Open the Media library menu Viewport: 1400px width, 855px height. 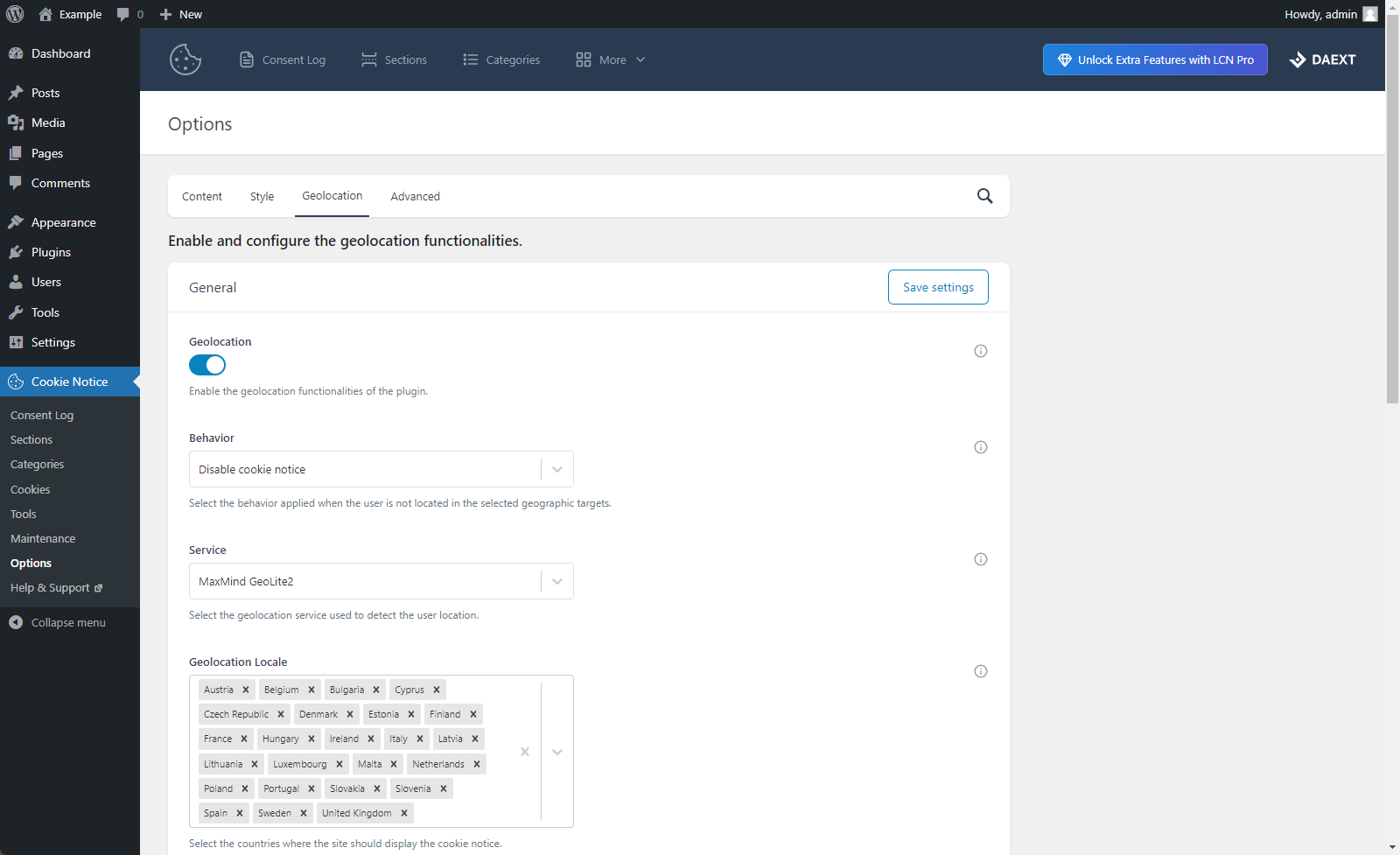coord(70,123)
